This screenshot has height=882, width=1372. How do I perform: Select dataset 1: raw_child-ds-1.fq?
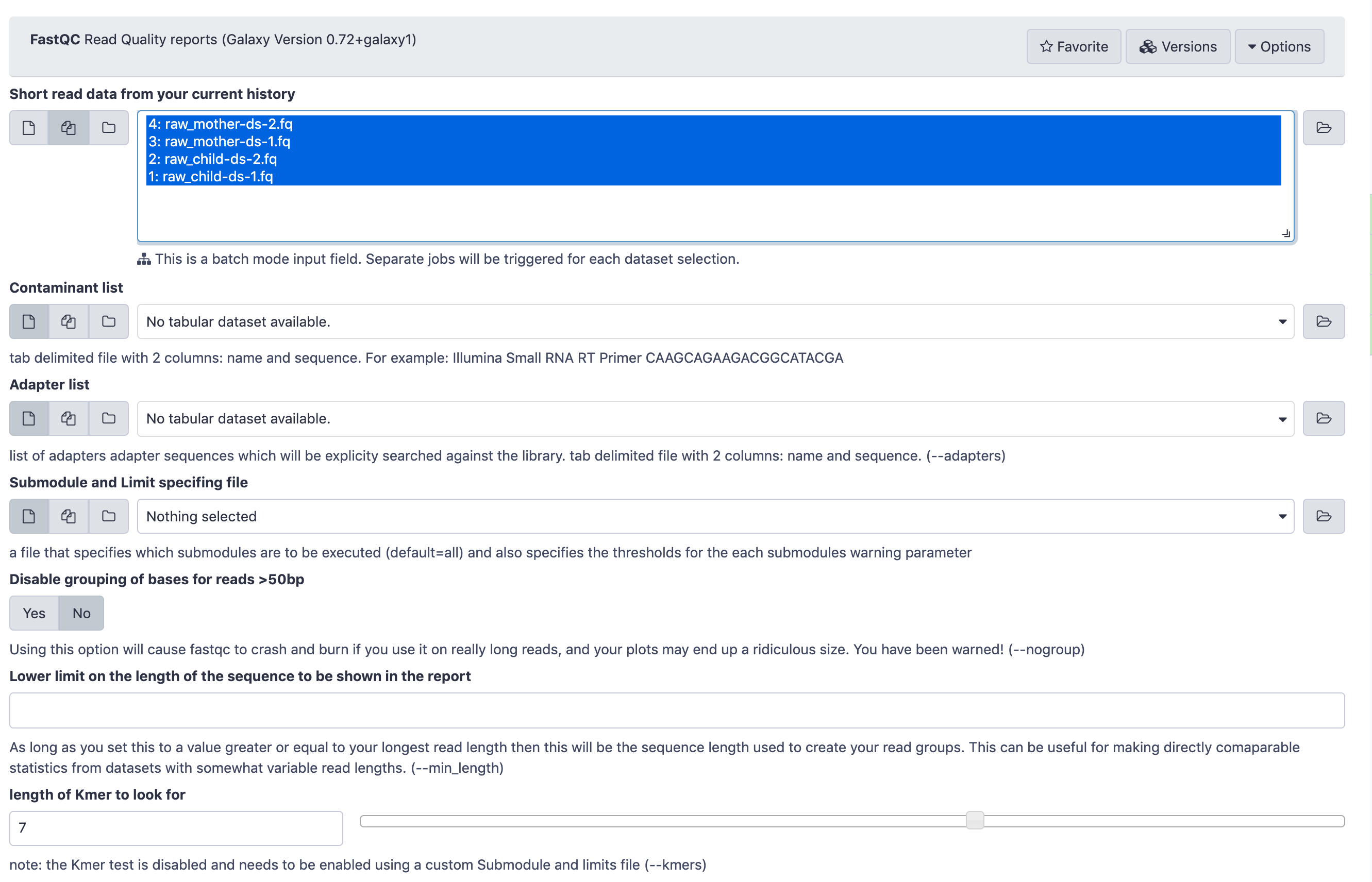coord(713,176)
